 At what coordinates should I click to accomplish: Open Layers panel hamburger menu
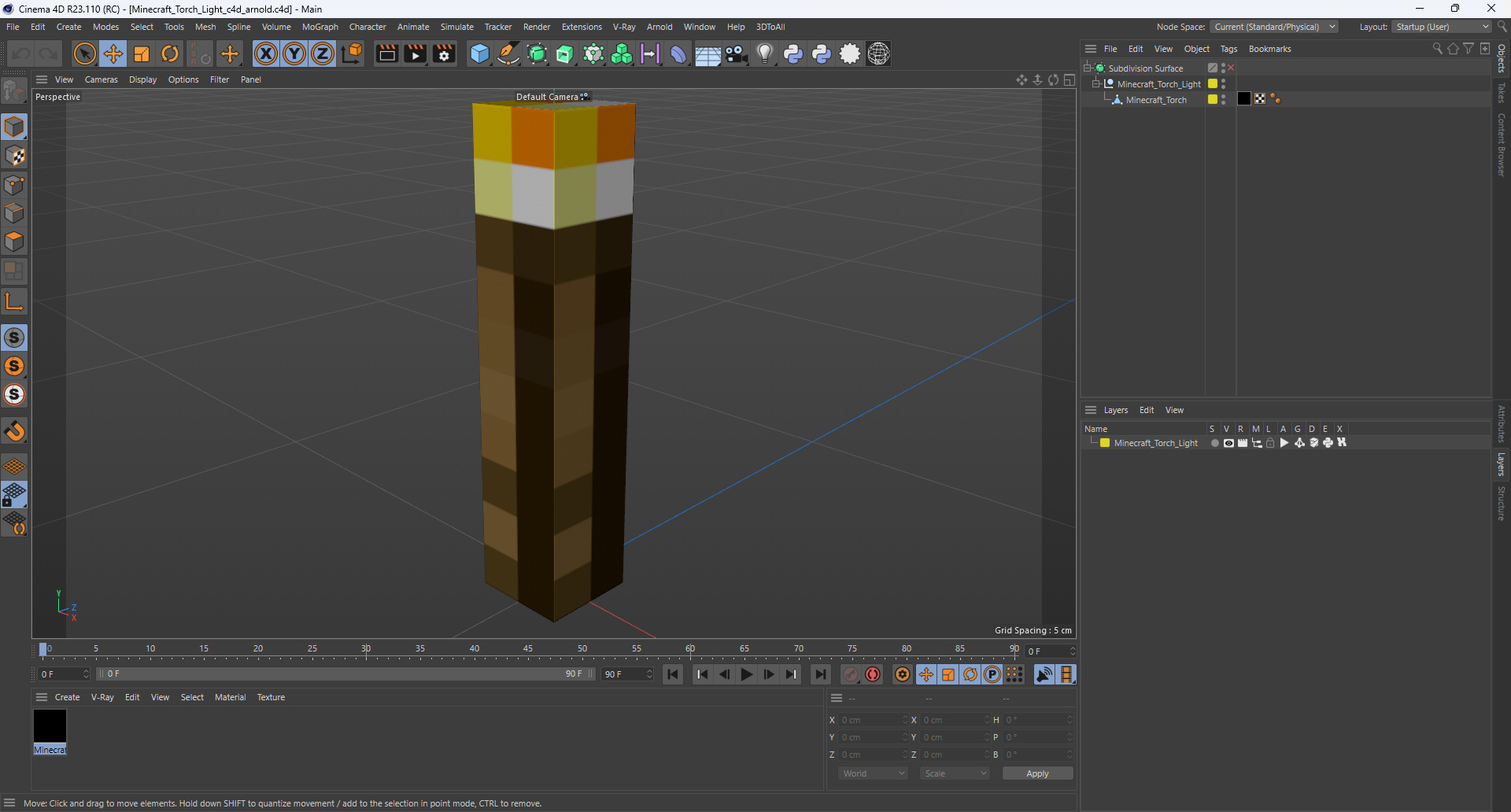1091,410
